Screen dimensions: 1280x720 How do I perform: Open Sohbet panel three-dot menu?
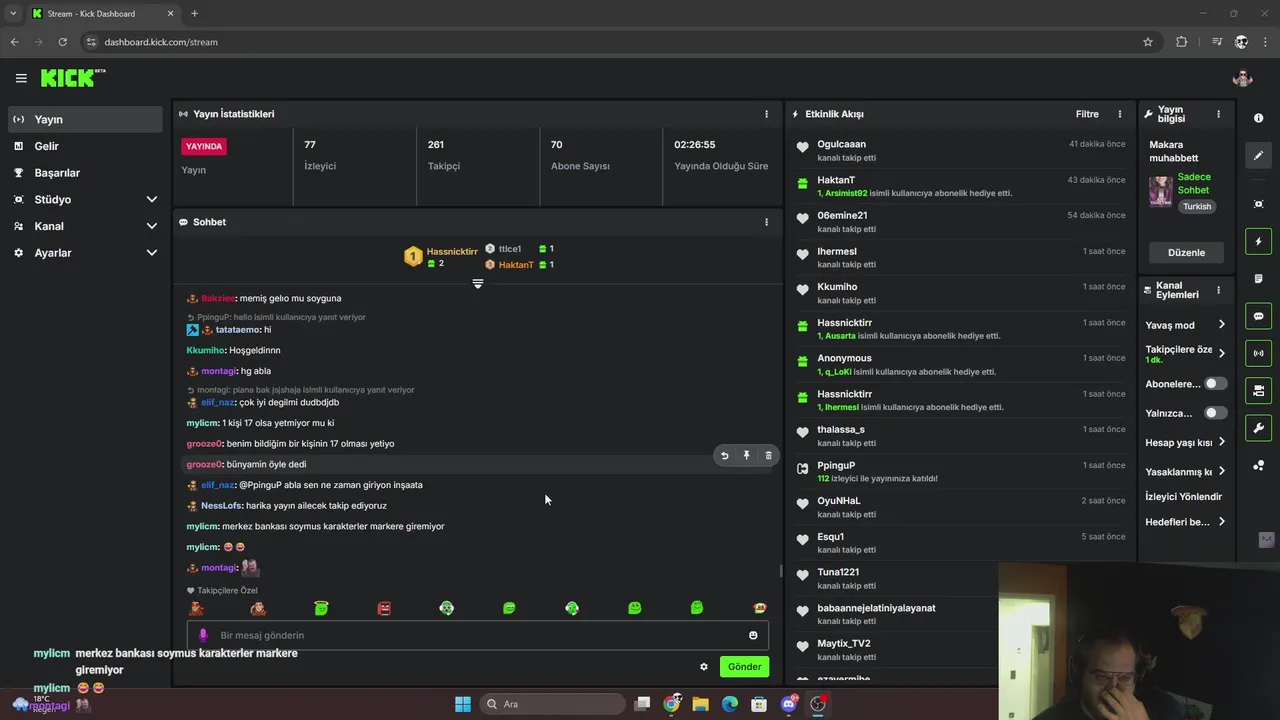(x=767, y=222)
